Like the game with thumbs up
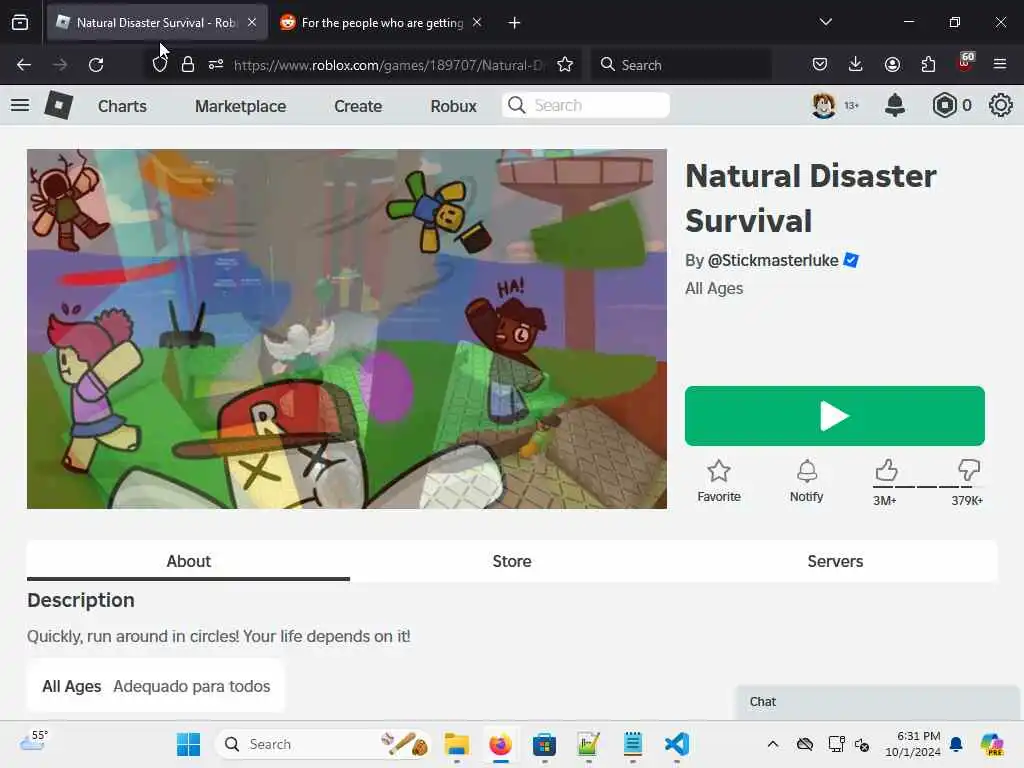This screenshot has height=768, width=1024. click(886, 470)
